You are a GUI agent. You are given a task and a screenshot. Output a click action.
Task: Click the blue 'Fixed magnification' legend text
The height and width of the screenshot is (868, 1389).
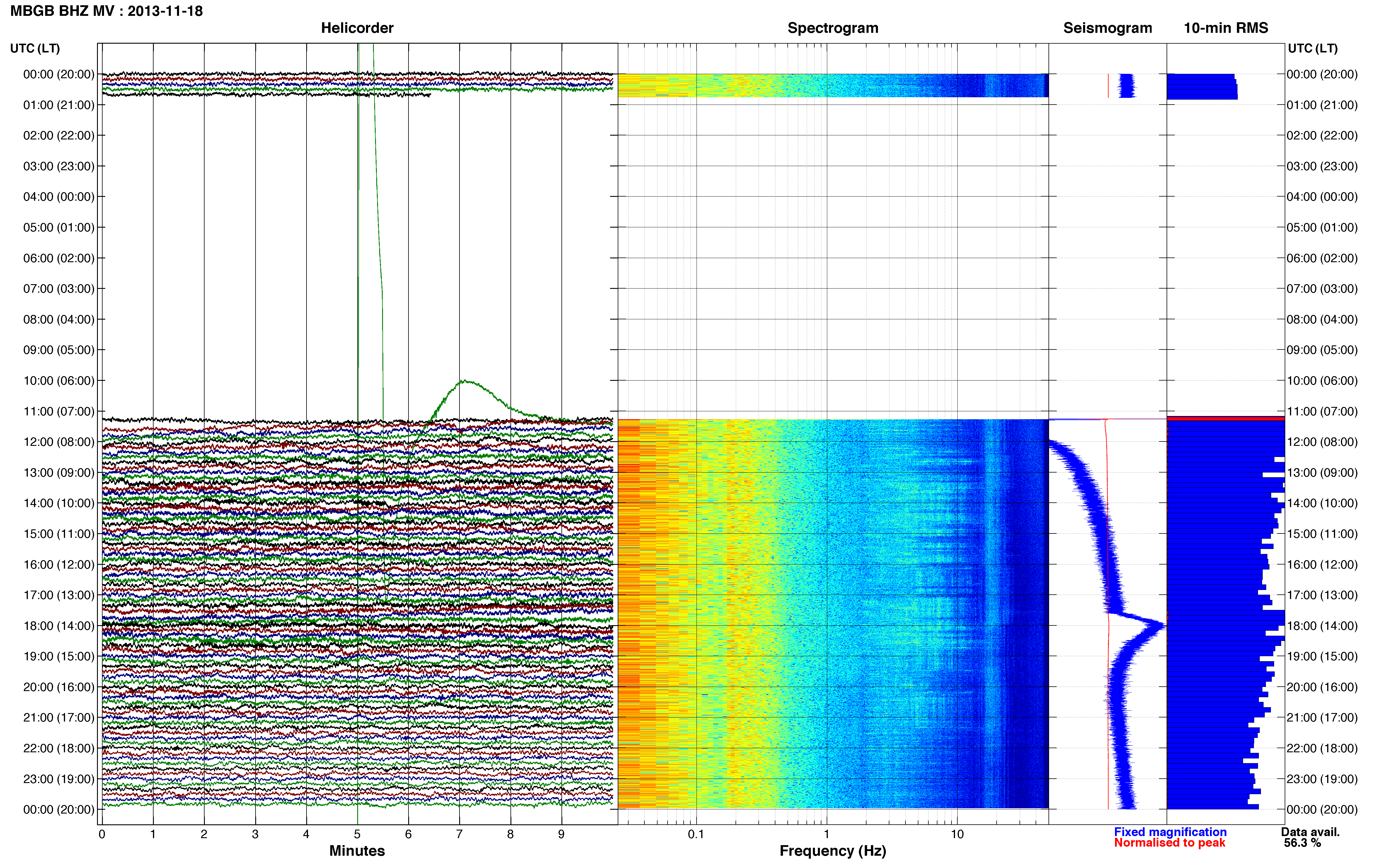tap(1170, 832)
